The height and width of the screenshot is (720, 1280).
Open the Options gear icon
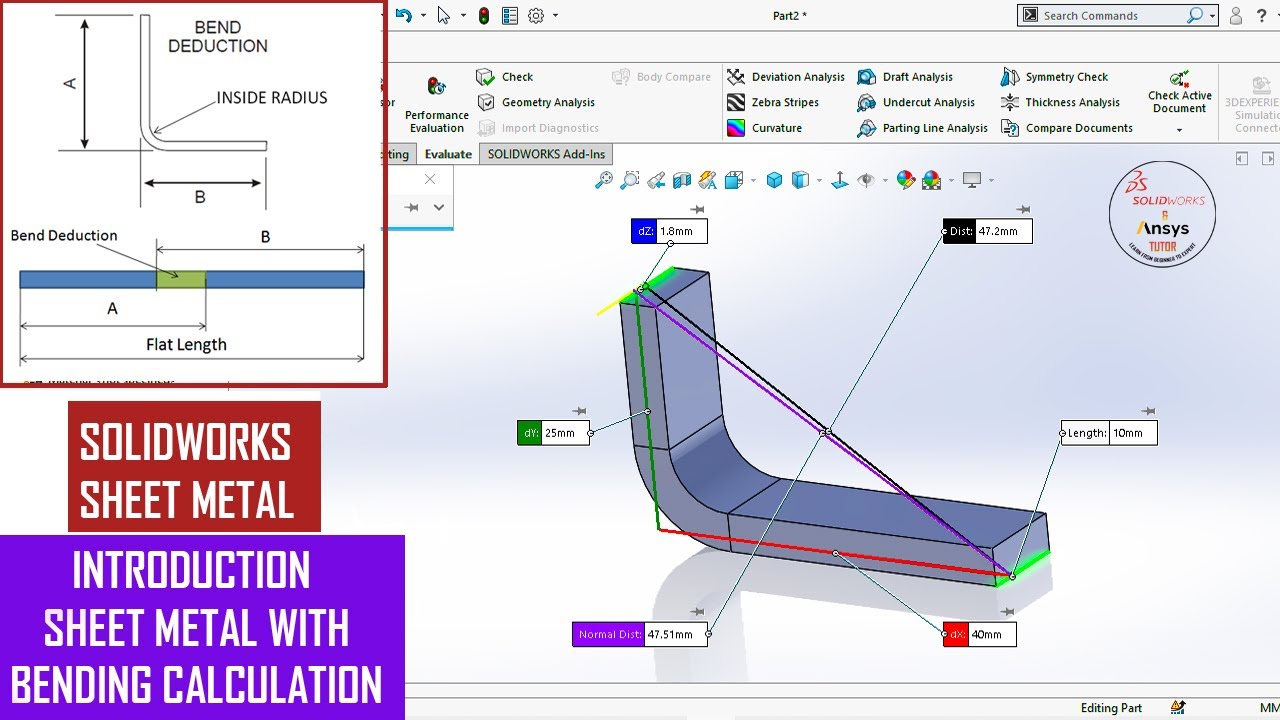536,15
